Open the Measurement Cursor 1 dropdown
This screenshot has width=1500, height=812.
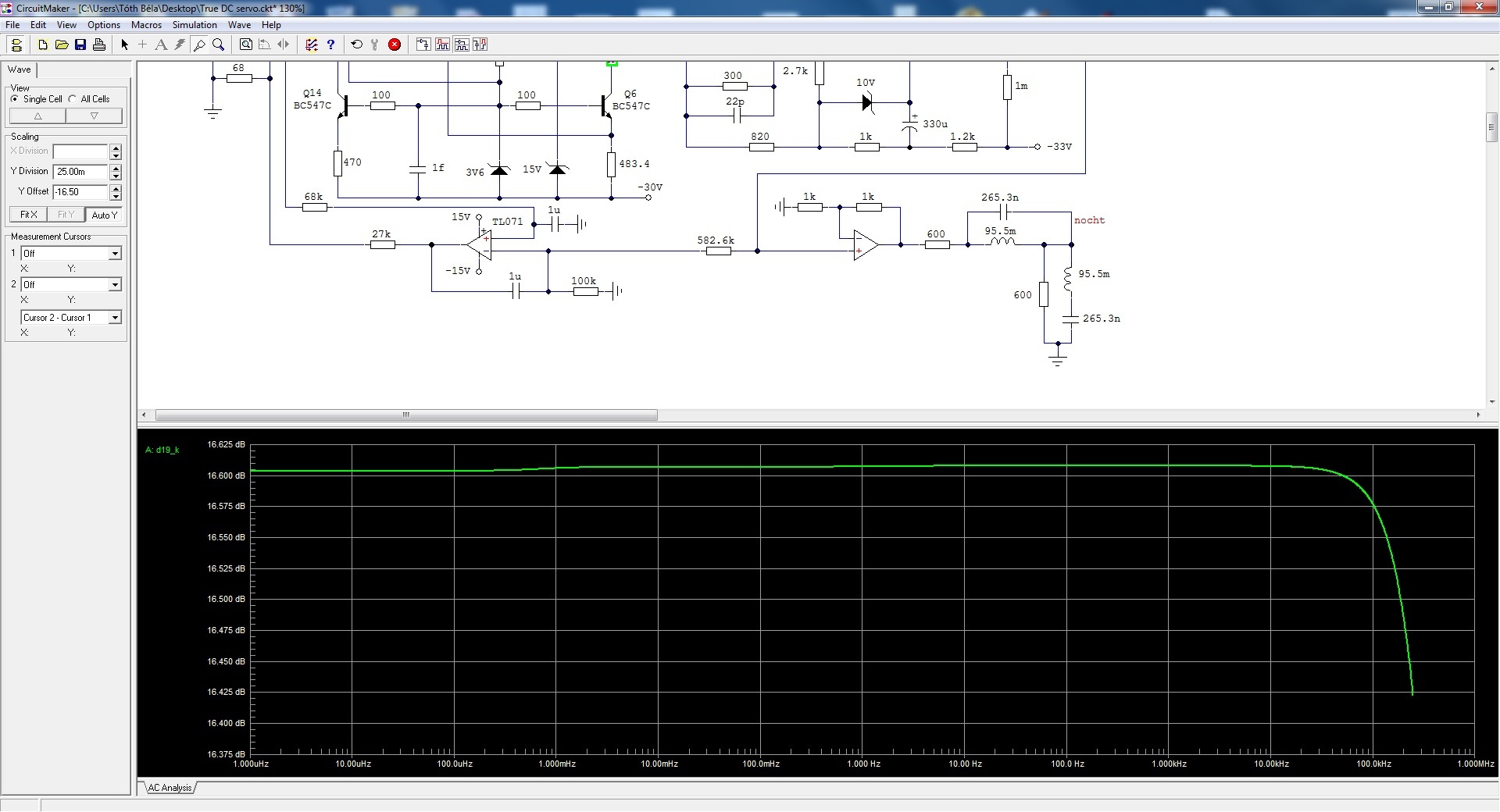(115, 253)
